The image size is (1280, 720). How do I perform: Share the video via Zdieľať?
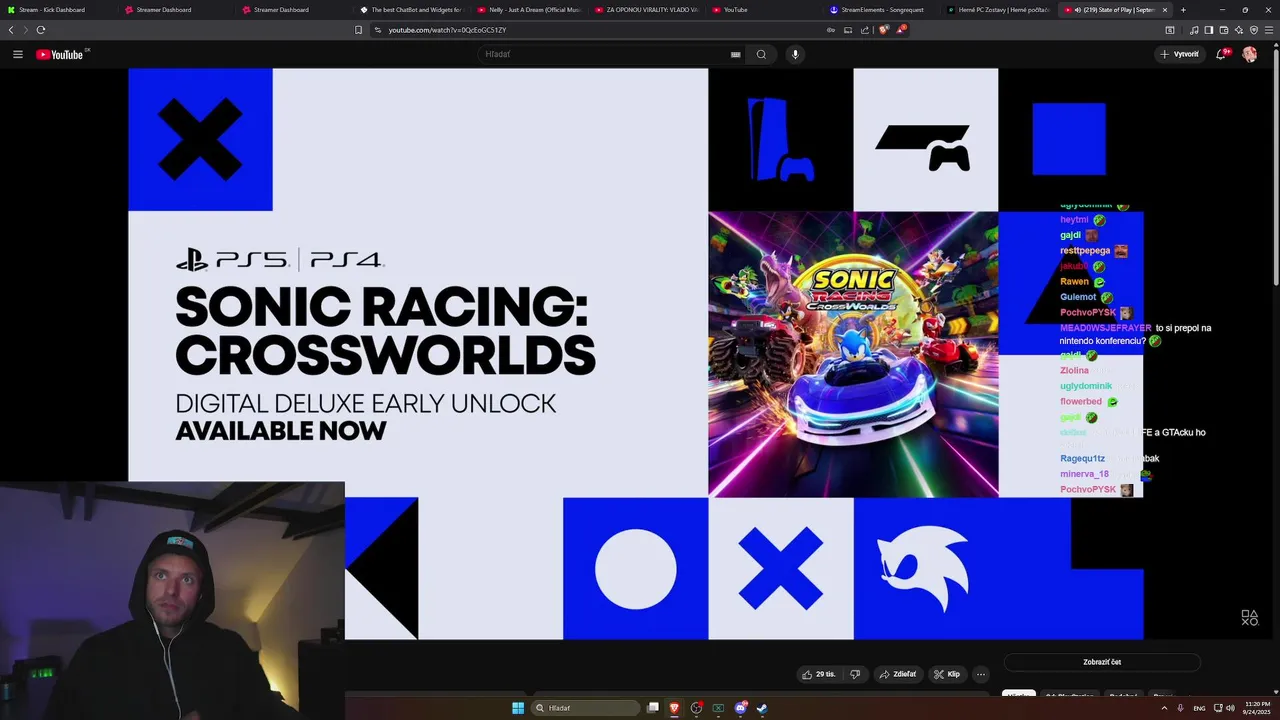(x=897, y=674)
